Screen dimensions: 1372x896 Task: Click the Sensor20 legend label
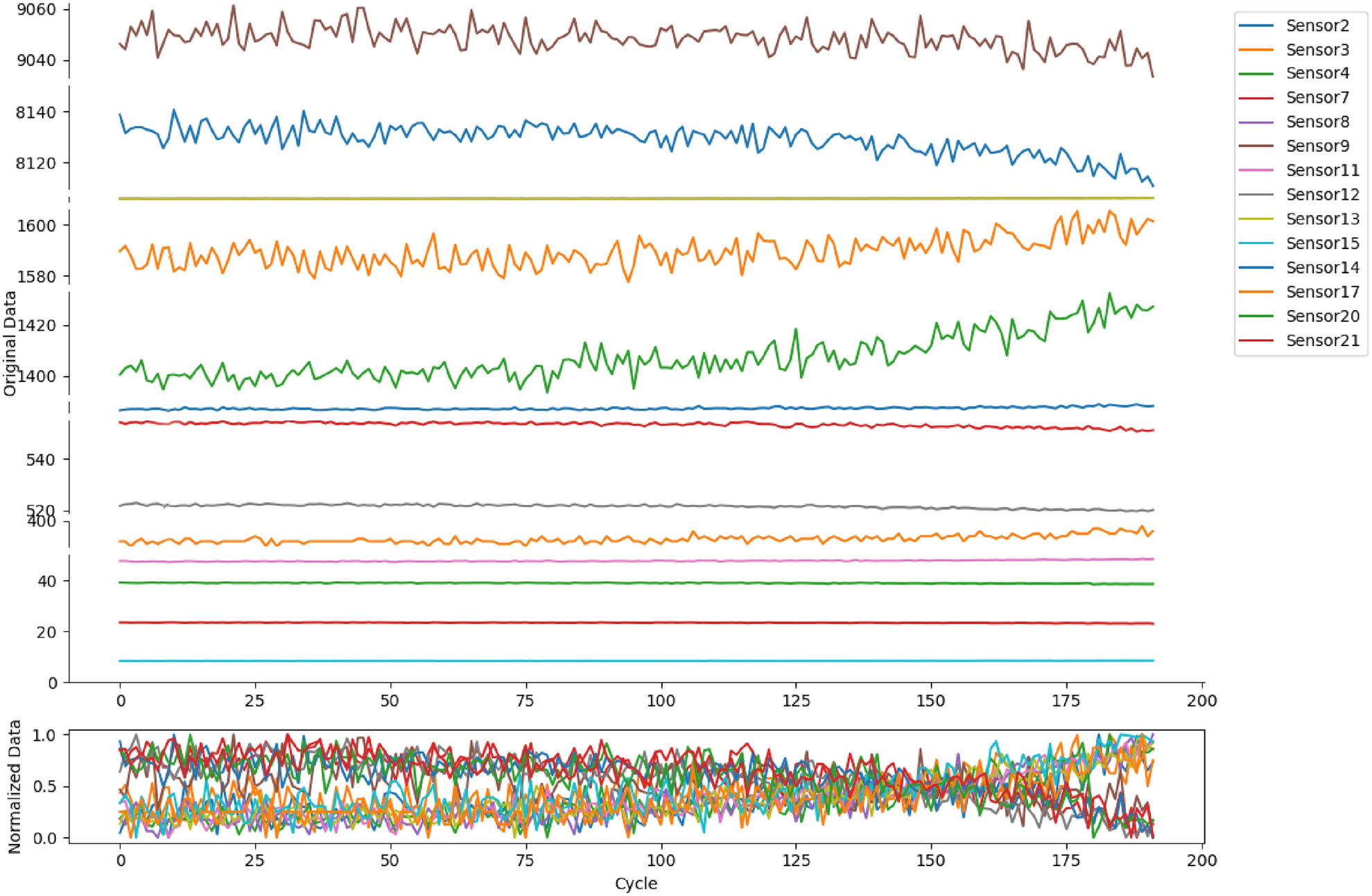1321,316
